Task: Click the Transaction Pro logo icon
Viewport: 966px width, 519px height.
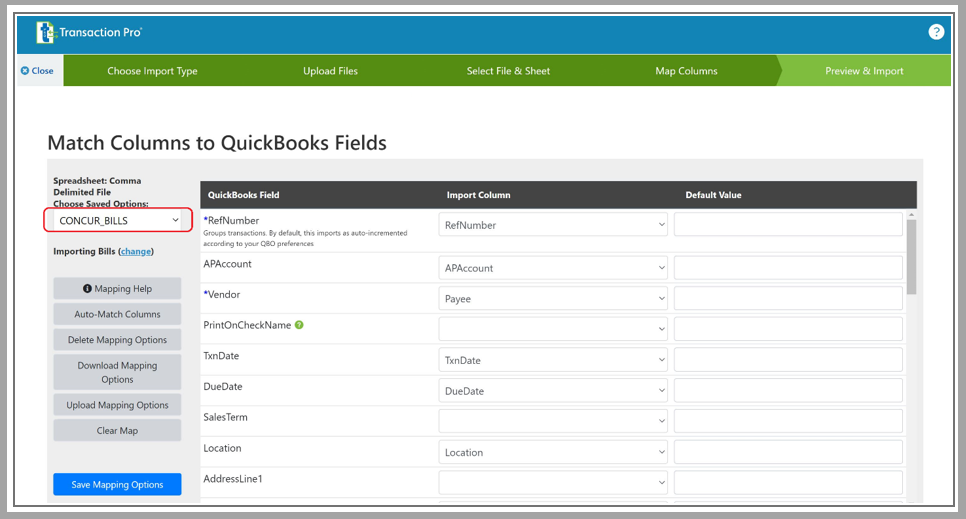Action: [x=45, y=33]
